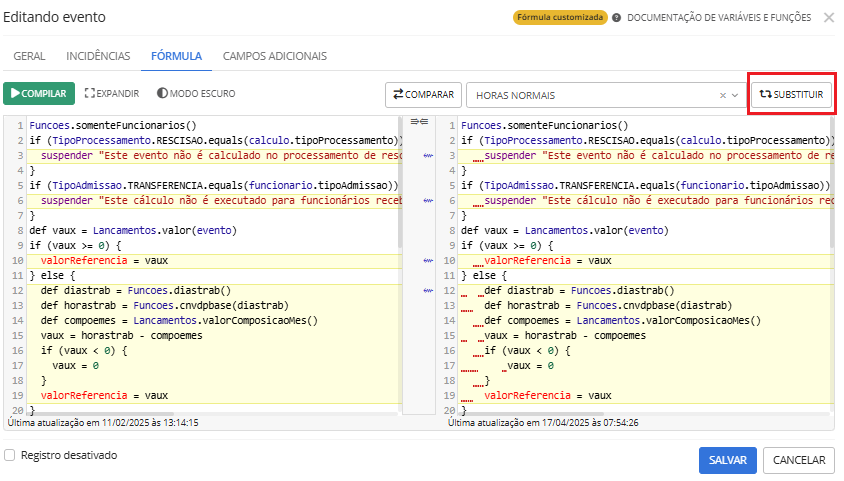Click left line 10 'valorReferencia = vaux'
844x481 pixels.
pos(104,260)
